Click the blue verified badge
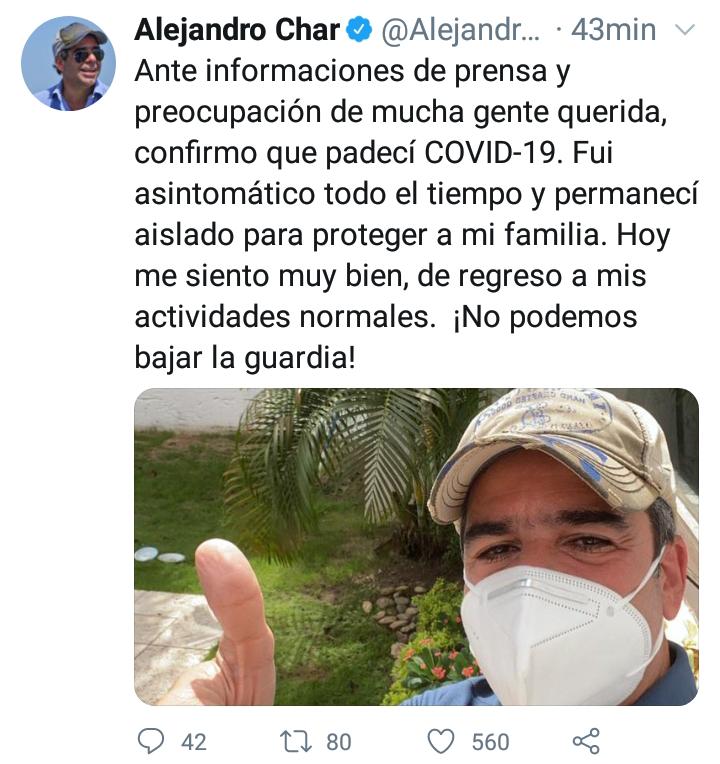 (x=359, y=30)
